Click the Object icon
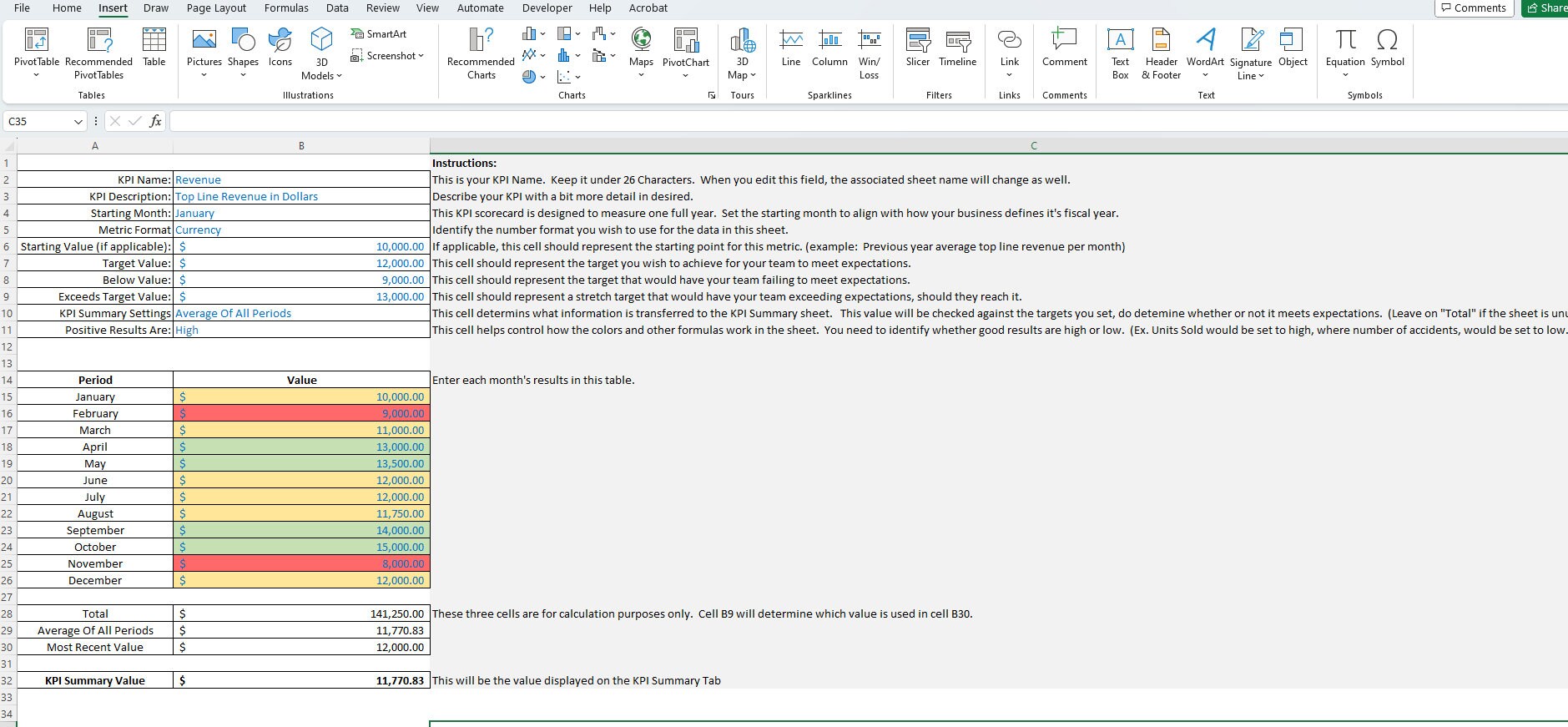The width and height of the screenshot is (1568, 727). tap(1293, 39)
